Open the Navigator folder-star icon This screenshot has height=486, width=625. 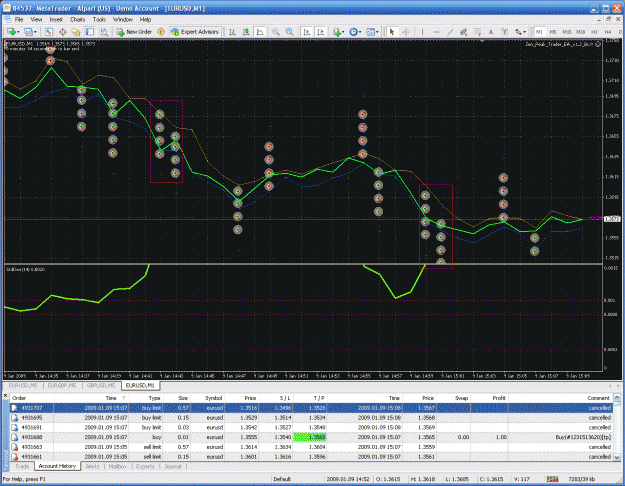(76, 32)
